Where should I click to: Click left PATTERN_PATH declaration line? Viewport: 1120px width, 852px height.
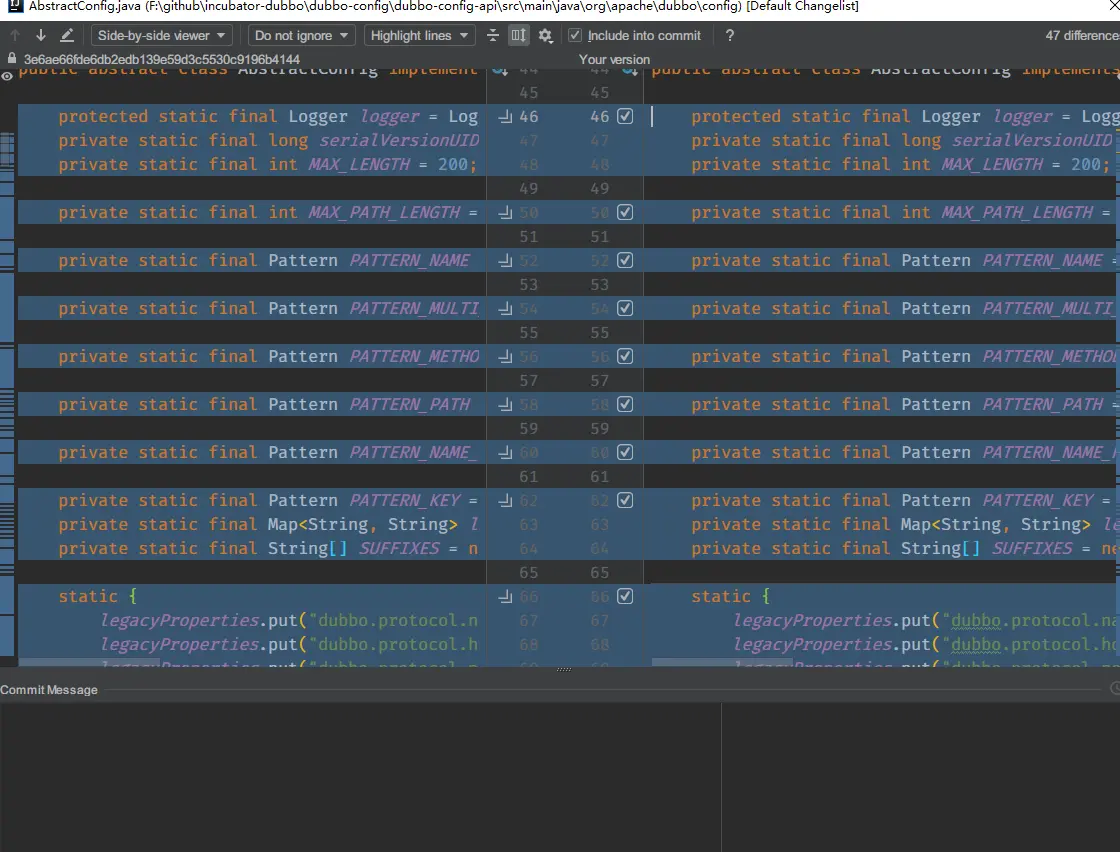click(264, 404)
